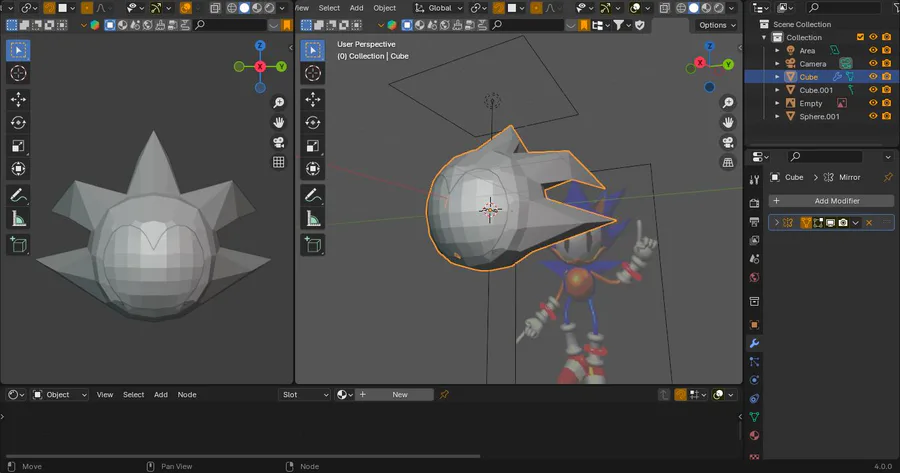The height and width of the screenshot is (473, 900).
Task: Open the Output properties tab
Action: [x=754, y=222]
